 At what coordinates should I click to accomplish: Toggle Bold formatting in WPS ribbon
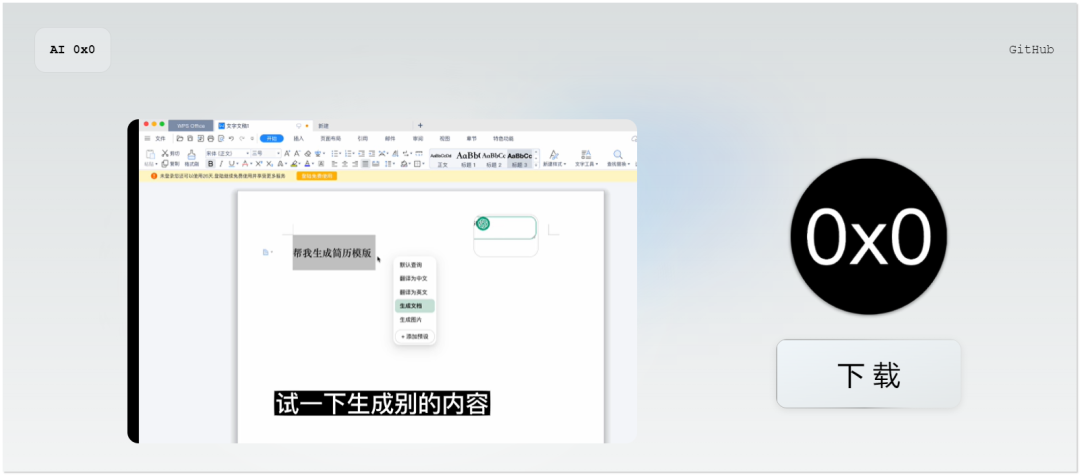[x=211, y=164]
